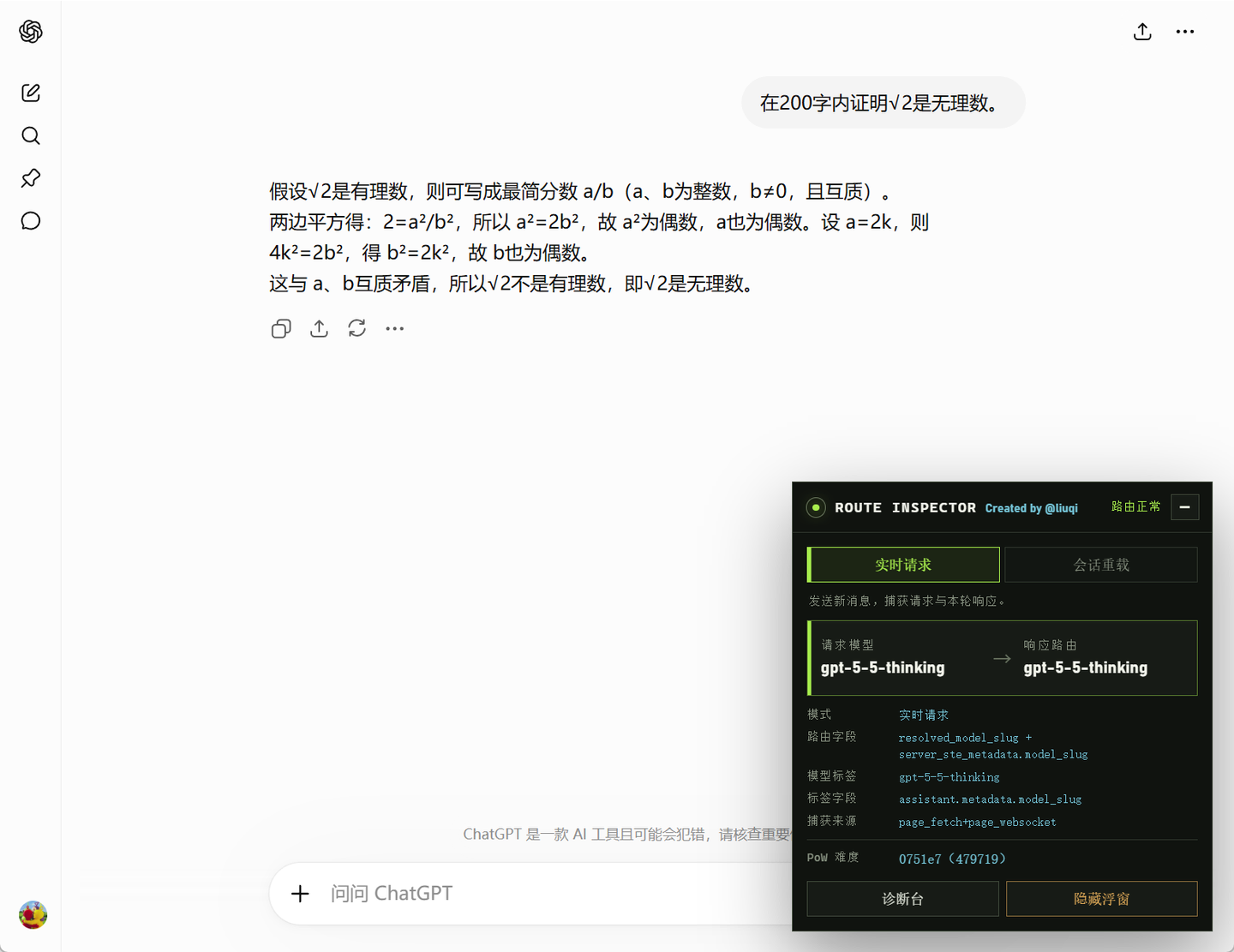Start a new chat with the pencil icon
The image size is (1234, 952).
31,93
